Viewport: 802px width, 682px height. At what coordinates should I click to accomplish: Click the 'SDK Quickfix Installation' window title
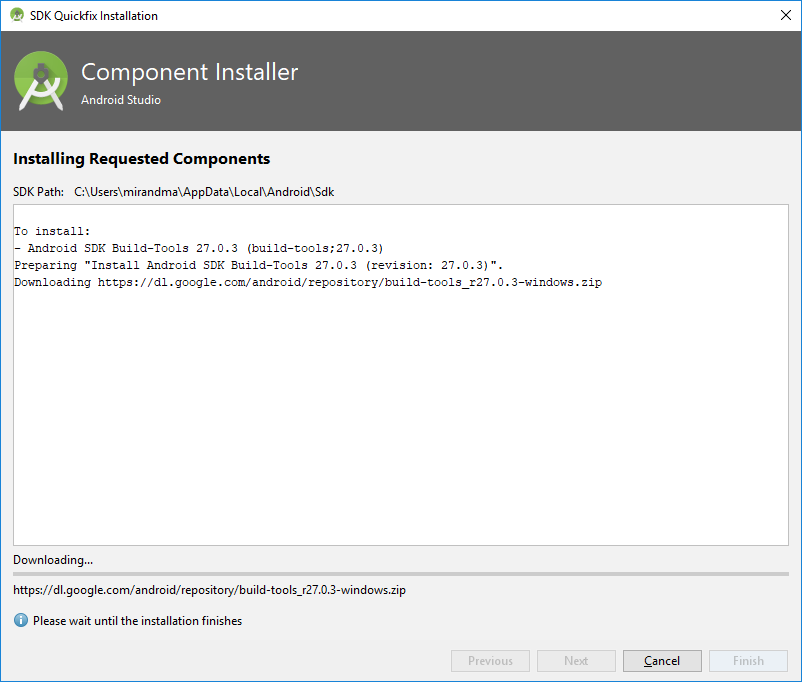[94, 16]
